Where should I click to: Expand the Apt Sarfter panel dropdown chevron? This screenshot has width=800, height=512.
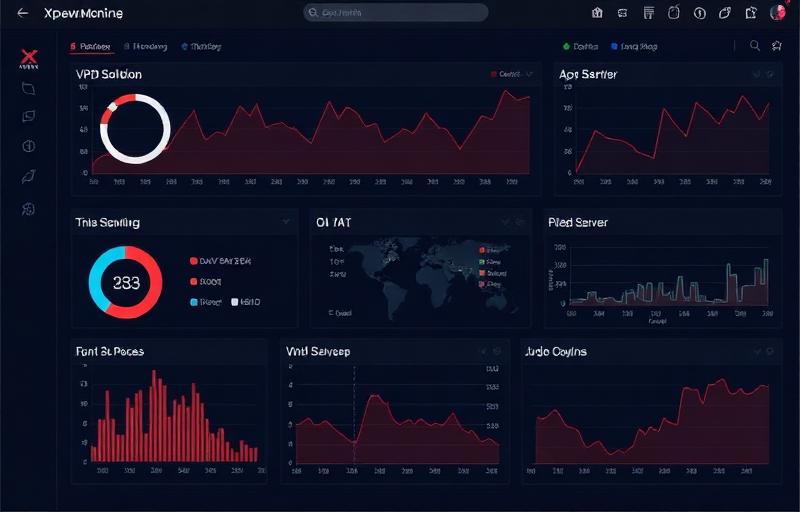point(756,74)
